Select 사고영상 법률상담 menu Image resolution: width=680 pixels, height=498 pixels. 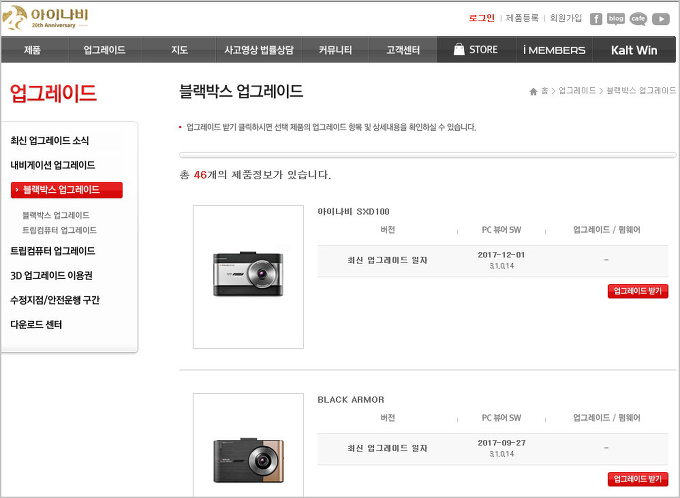(x=259, y=50)
